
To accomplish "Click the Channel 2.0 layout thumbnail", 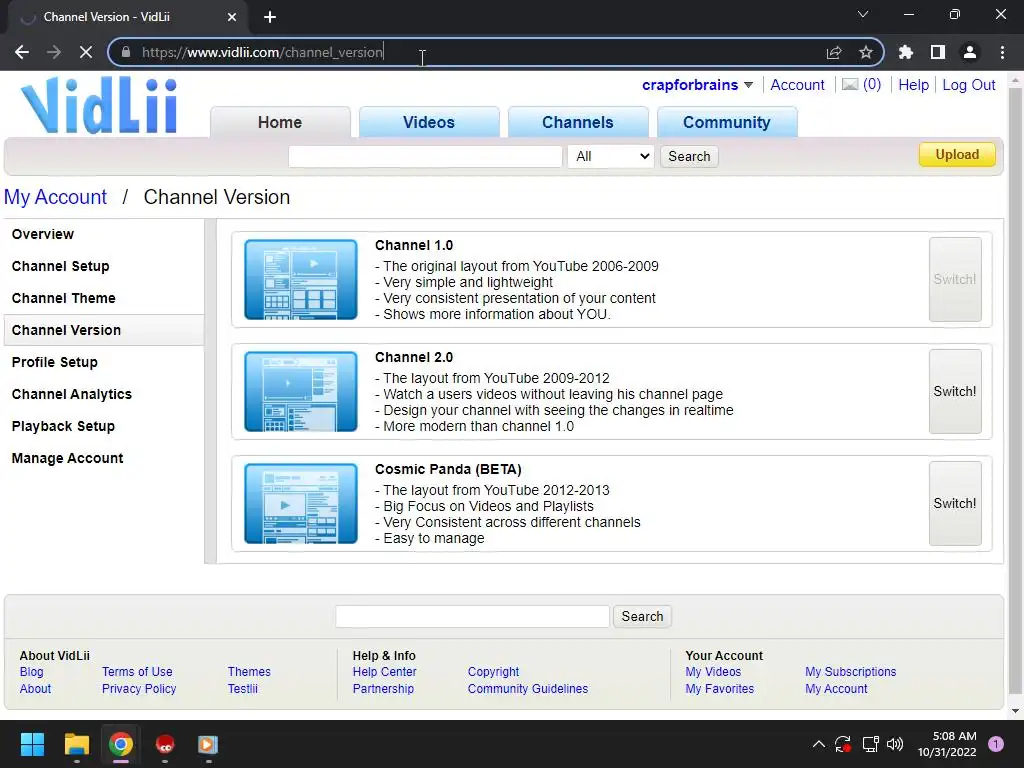I will (x=301, y=391).
